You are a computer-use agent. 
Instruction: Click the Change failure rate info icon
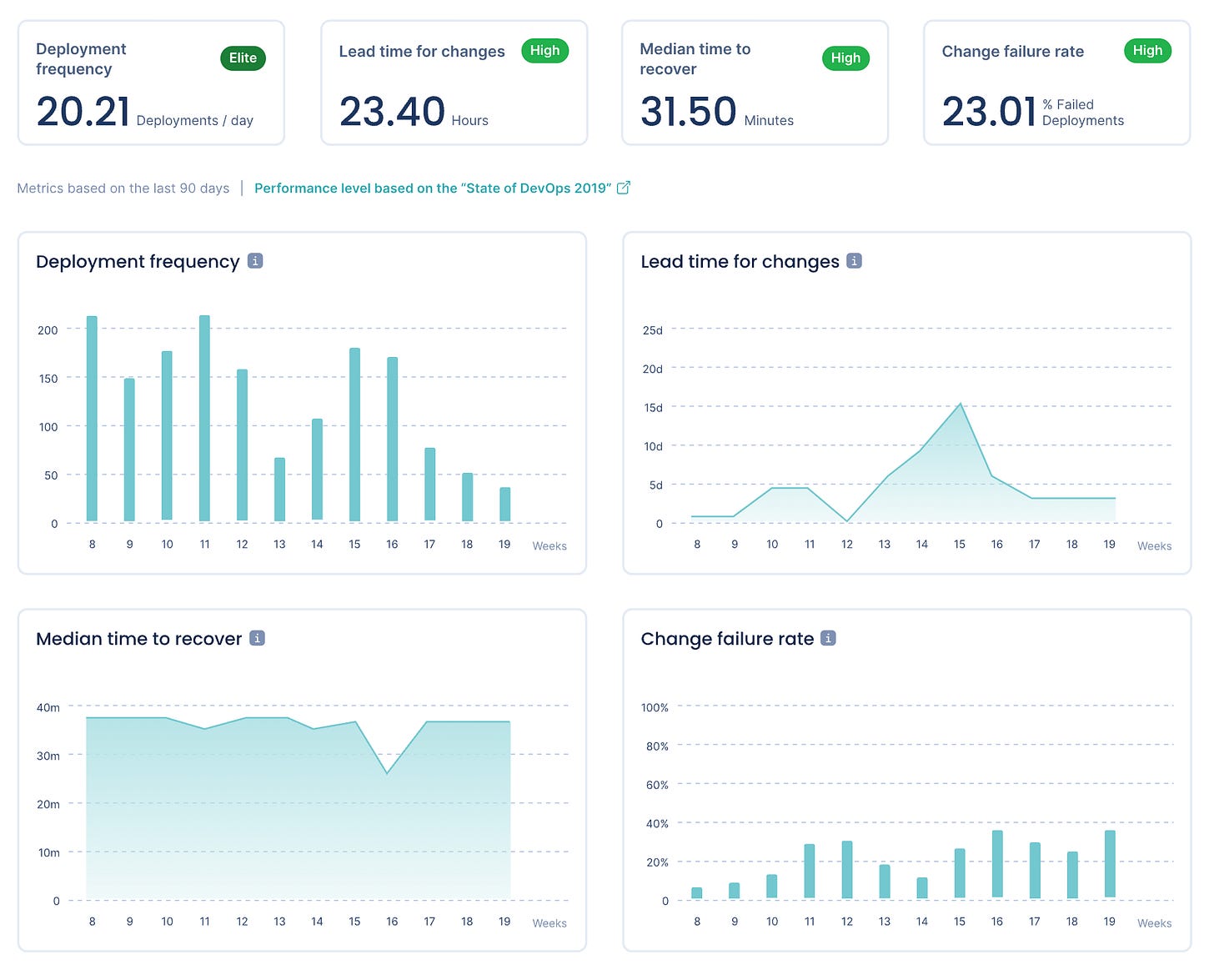(x=827, y=638)
